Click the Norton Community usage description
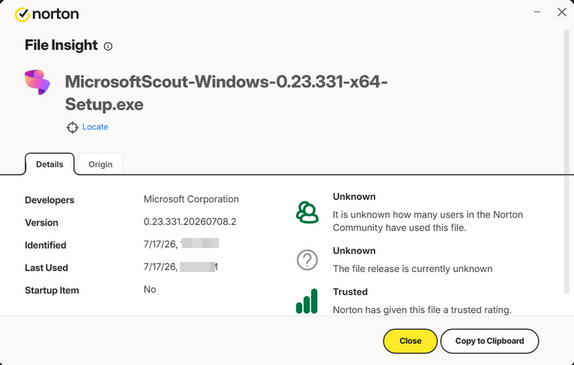Screen dimensions: 574x365 428,221
